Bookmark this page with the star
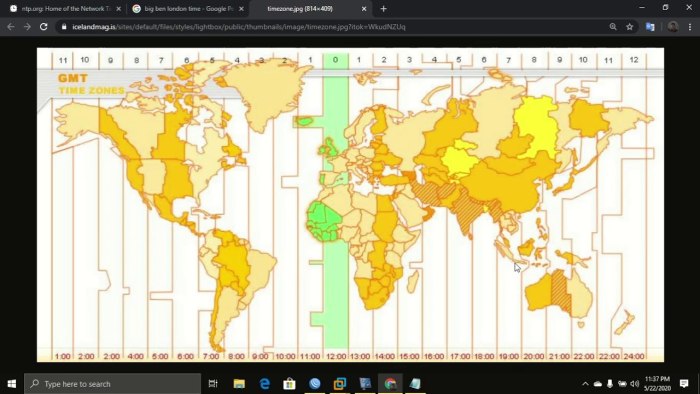Screen dimensions: 700x394 629,27
